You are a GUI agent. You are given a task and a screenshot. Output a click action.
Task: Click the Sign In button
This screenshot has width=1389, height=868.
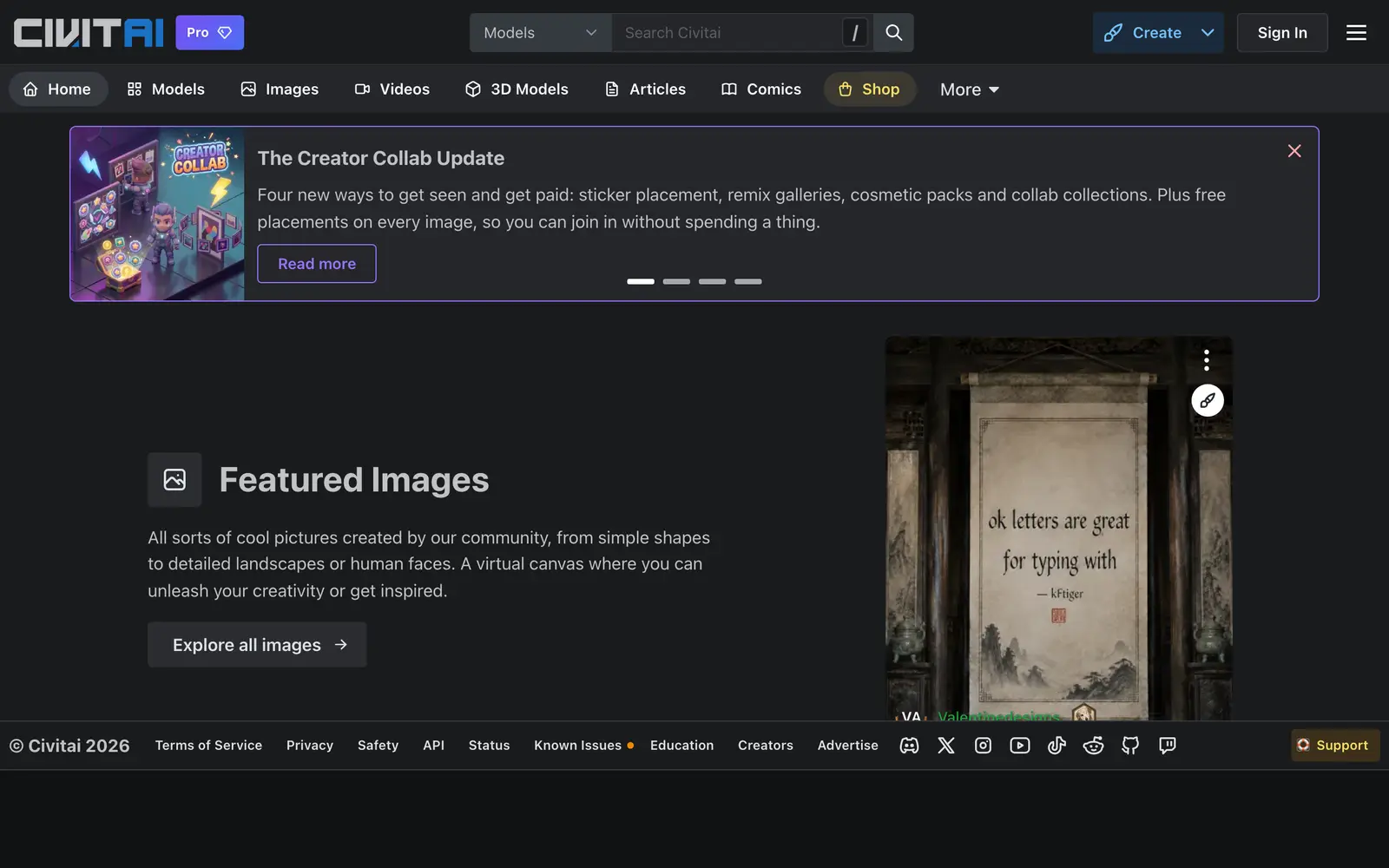(1282, 33)
